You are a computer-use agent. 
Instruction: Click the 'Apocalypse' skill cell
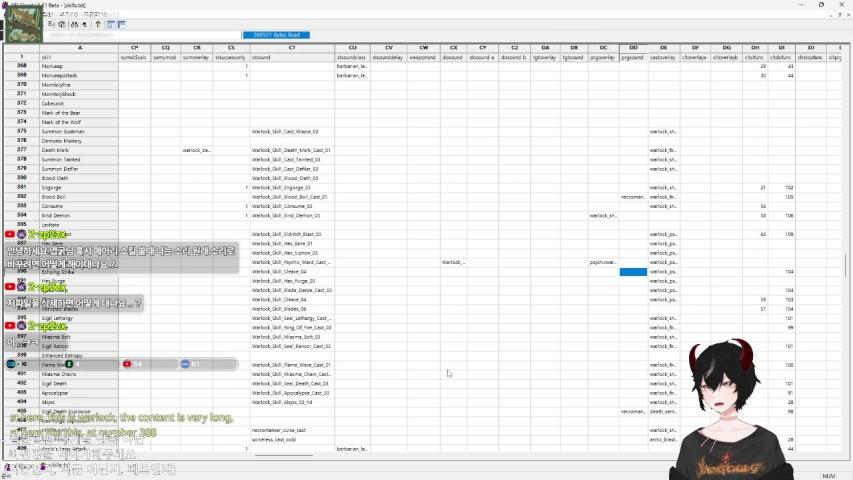click(x=79, y=393)
